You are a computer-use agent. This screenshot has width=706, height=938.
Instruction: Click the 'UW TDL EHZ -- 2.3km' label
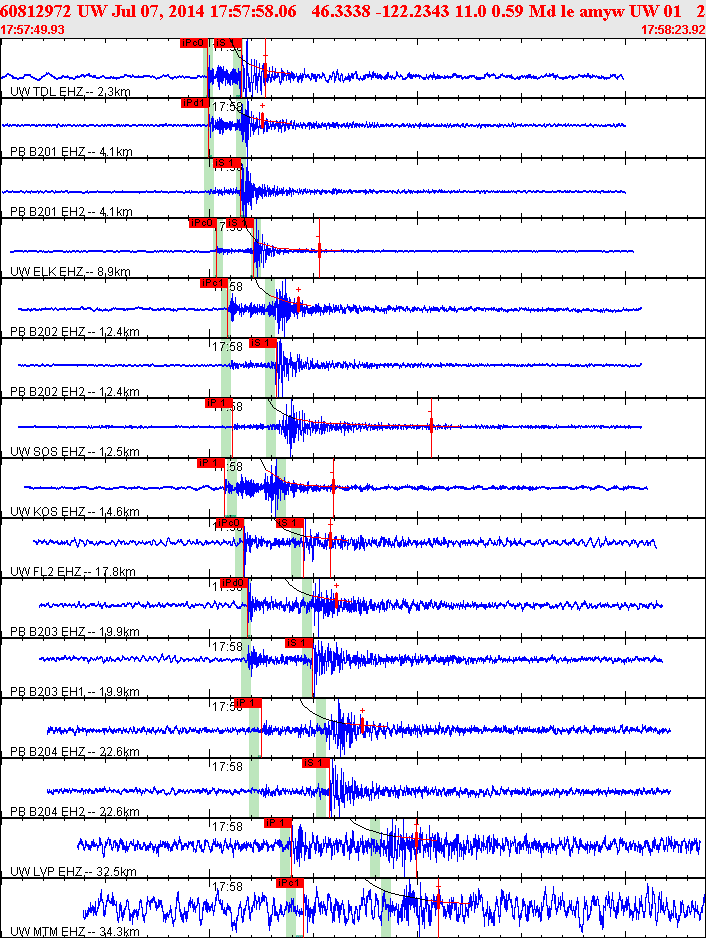71,92
